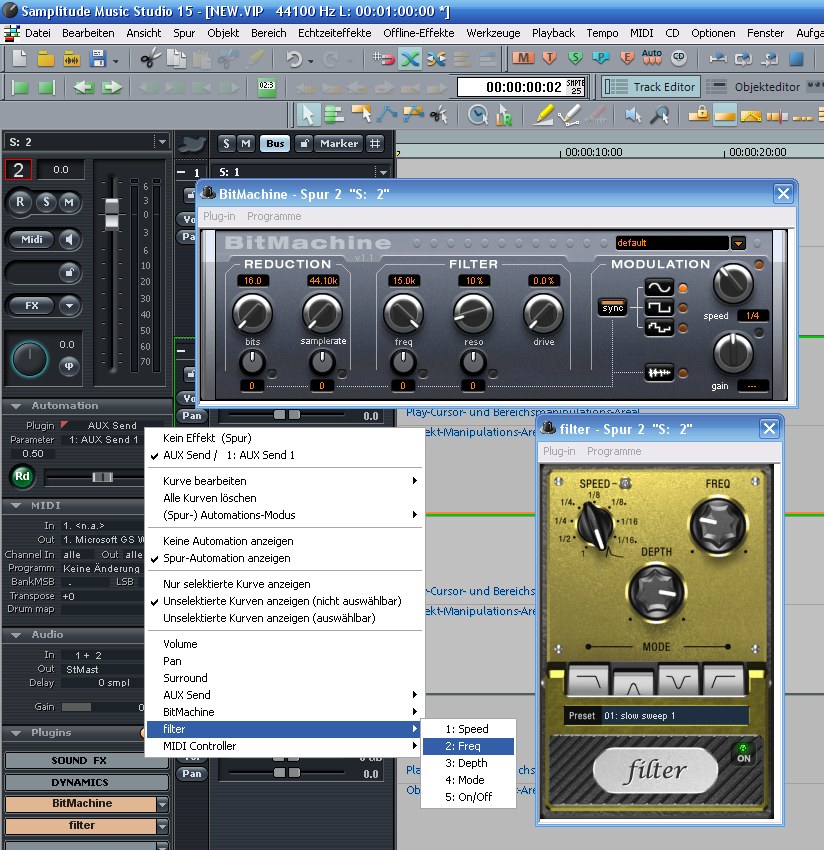The image size is (824, 850).
Task: Arm track 2 with the round R button
Action: click(x=20, y=202)
